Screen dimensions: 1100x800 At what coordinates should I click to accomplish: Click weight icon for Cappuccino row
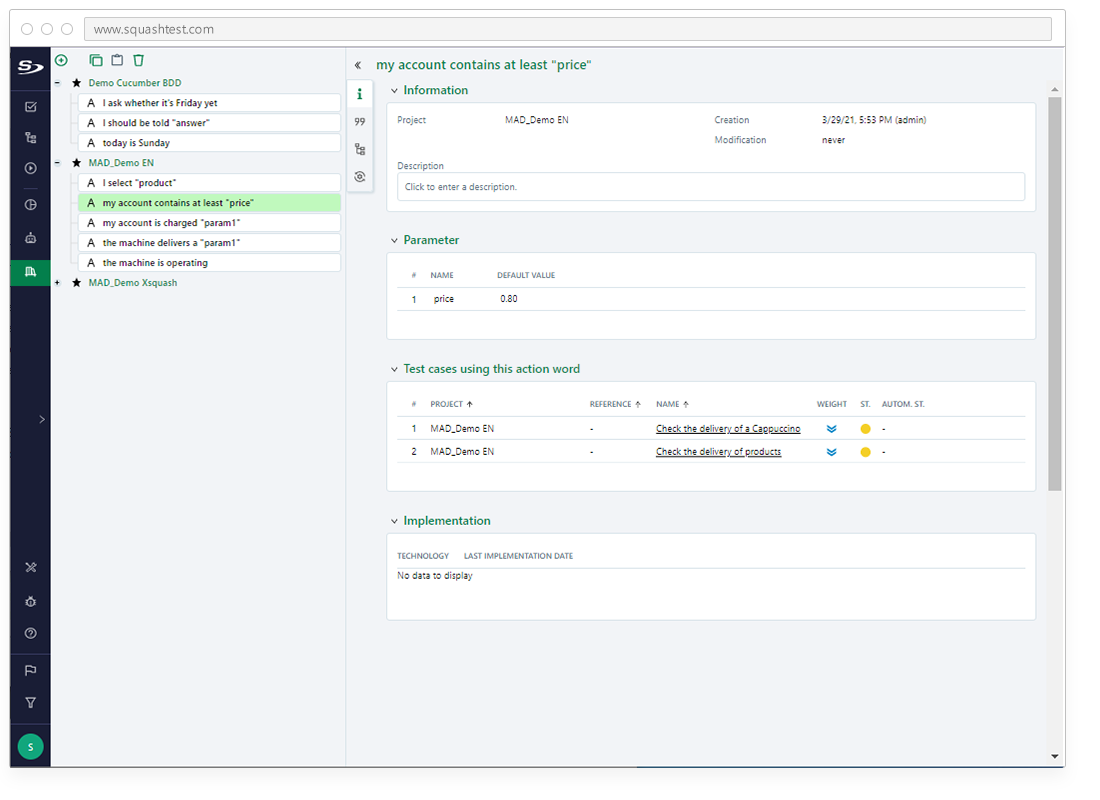pyautogui.click(x=831, y=429)
